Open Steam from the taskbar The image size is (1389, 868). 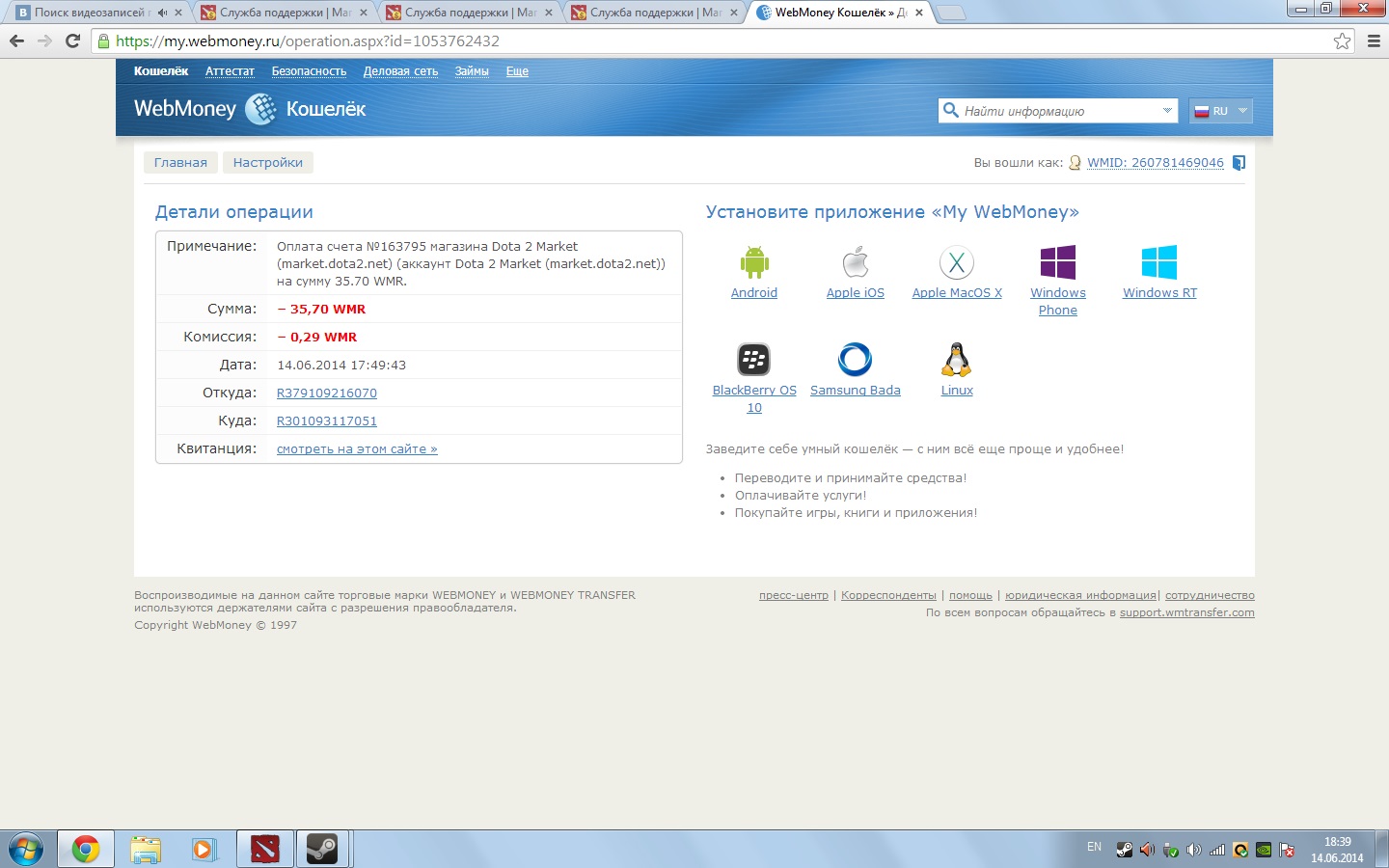322,850
